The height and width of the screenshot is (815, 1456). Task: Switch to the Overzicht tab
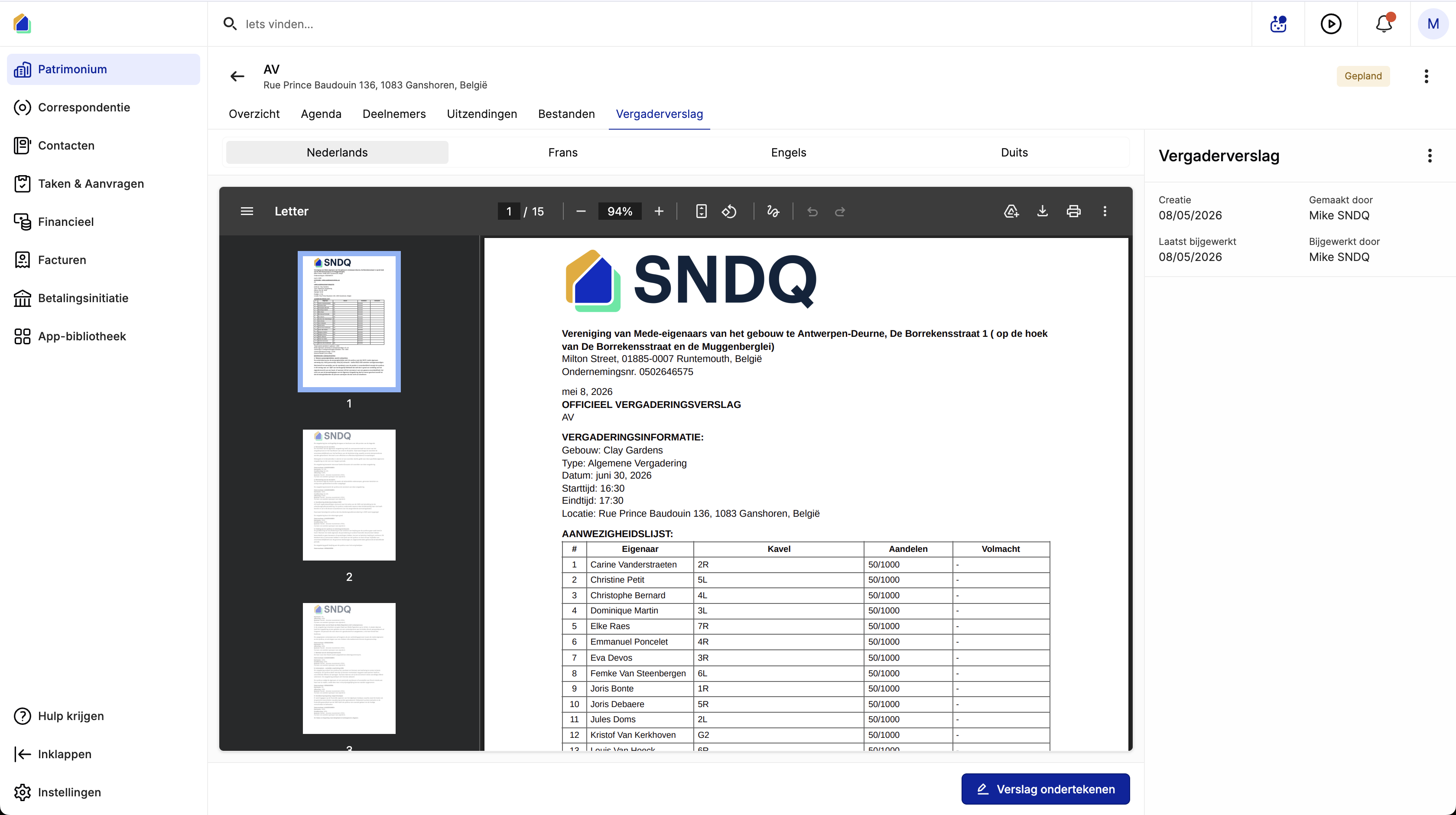click(254, 114)
